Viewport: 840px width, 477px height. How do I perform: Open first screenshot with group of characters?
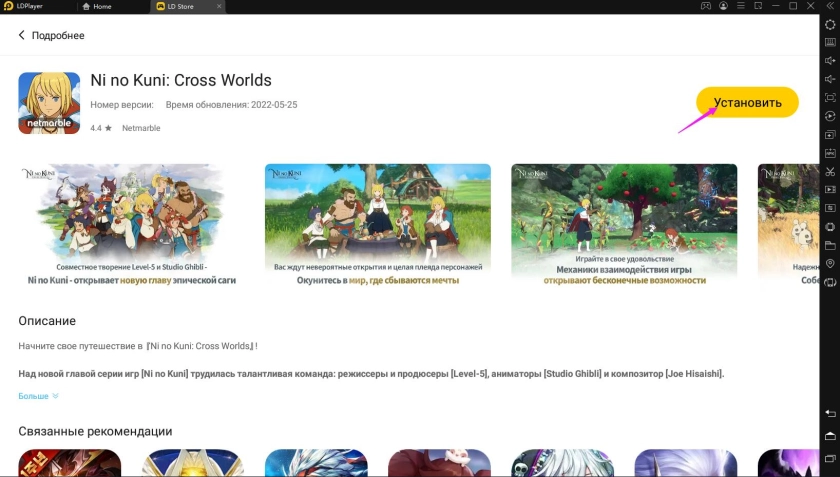click(x=132, y=225)
